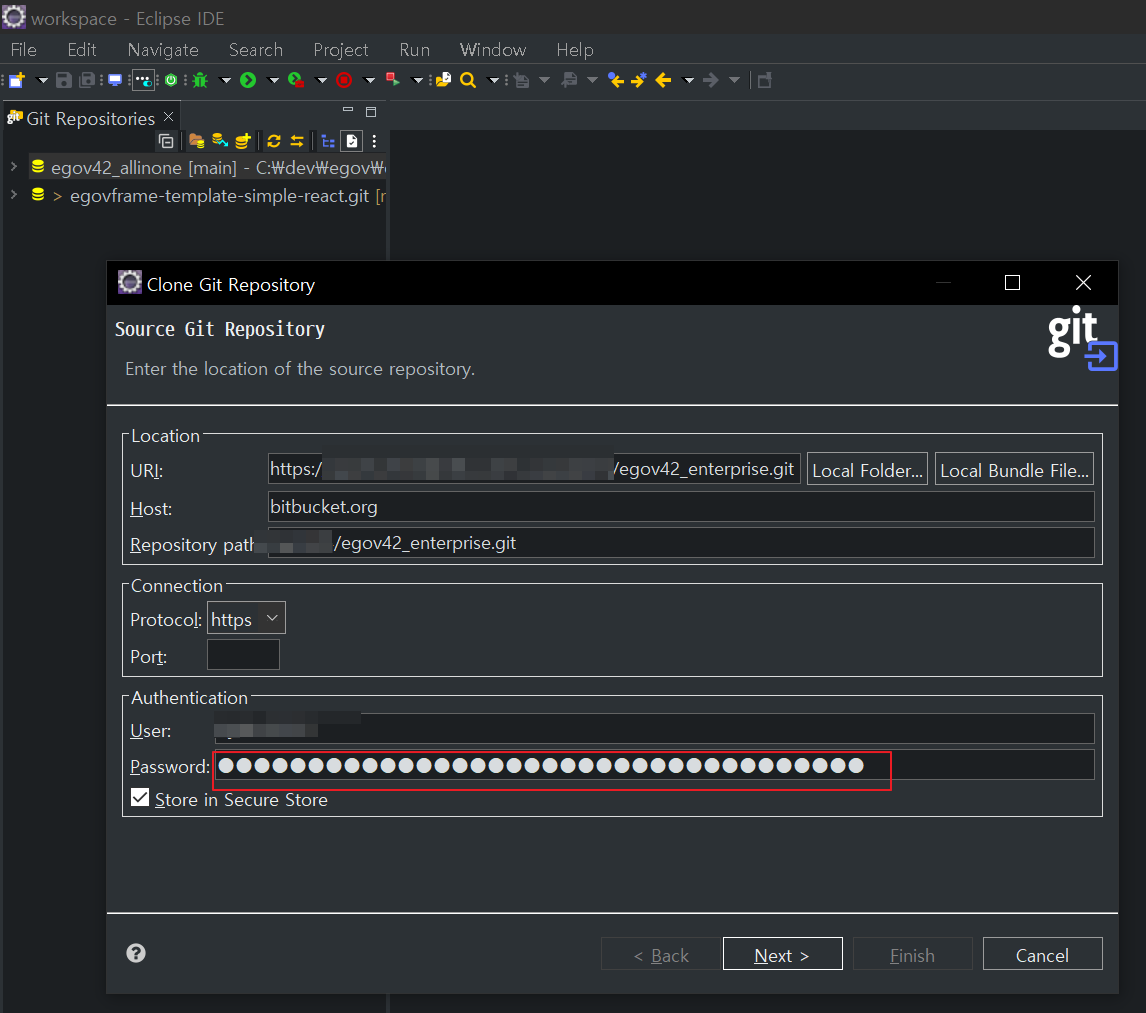Image resolution: width=1146 pixels, height=1013 pixels.
Task: Open the Git Repositories view menu dots
Action: pos(374,141)
